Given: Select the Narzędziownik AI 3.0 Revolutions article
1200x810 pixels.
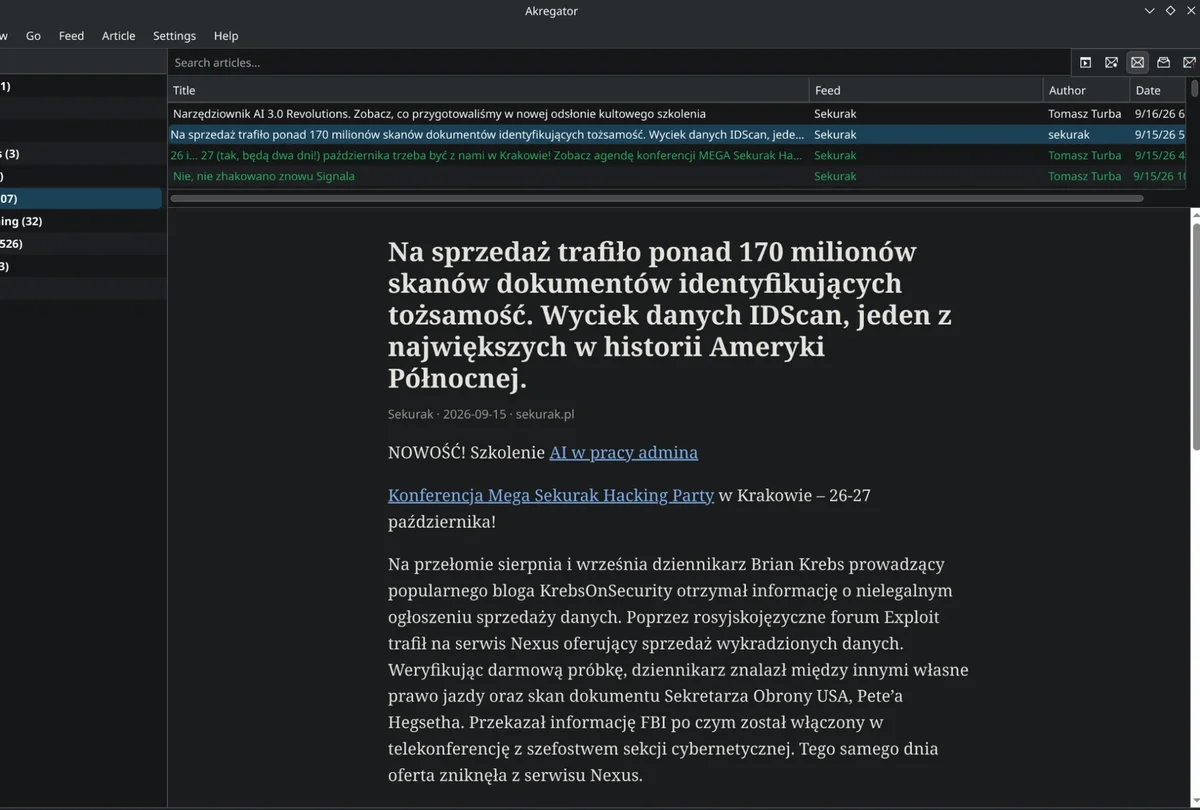Looking at the screenshot, I should click(438, 114).
